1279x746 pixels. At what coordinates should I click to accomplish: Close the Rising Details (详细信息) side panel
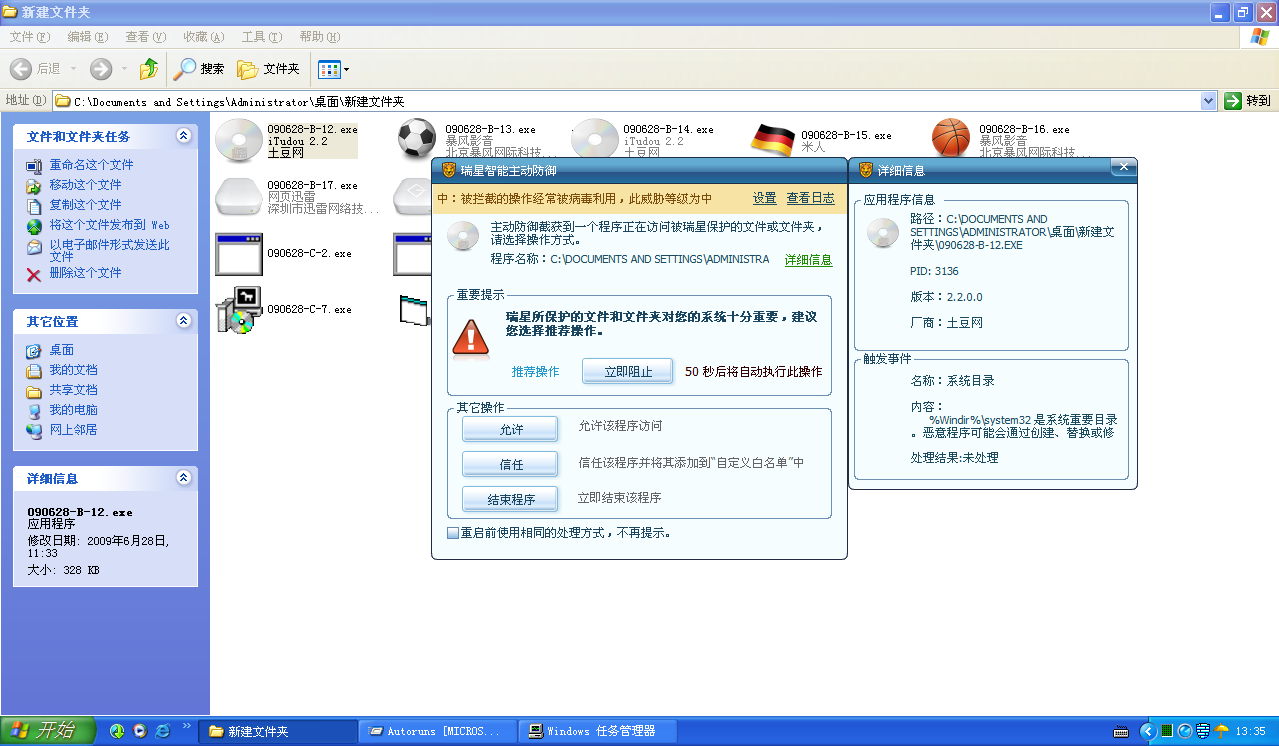tap(1123, 168)
